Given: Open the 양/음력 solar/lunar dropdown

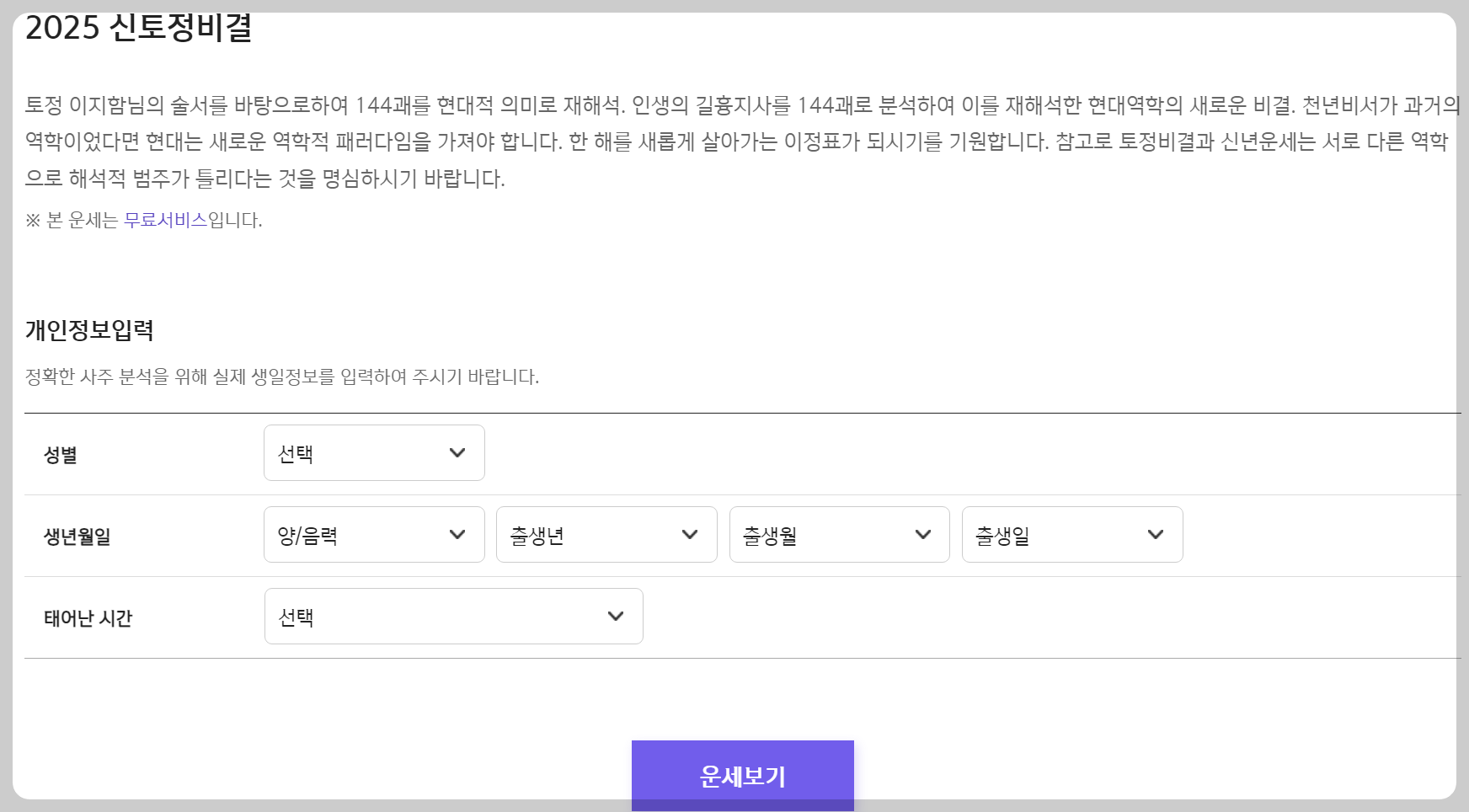Looking at the screenshot, I should coord(374,534).
